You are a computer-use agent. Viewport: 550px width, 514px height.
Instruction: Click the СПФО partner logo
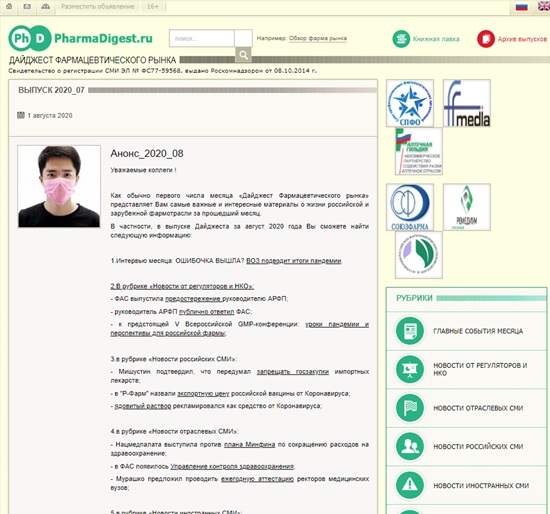click(410, 103)
